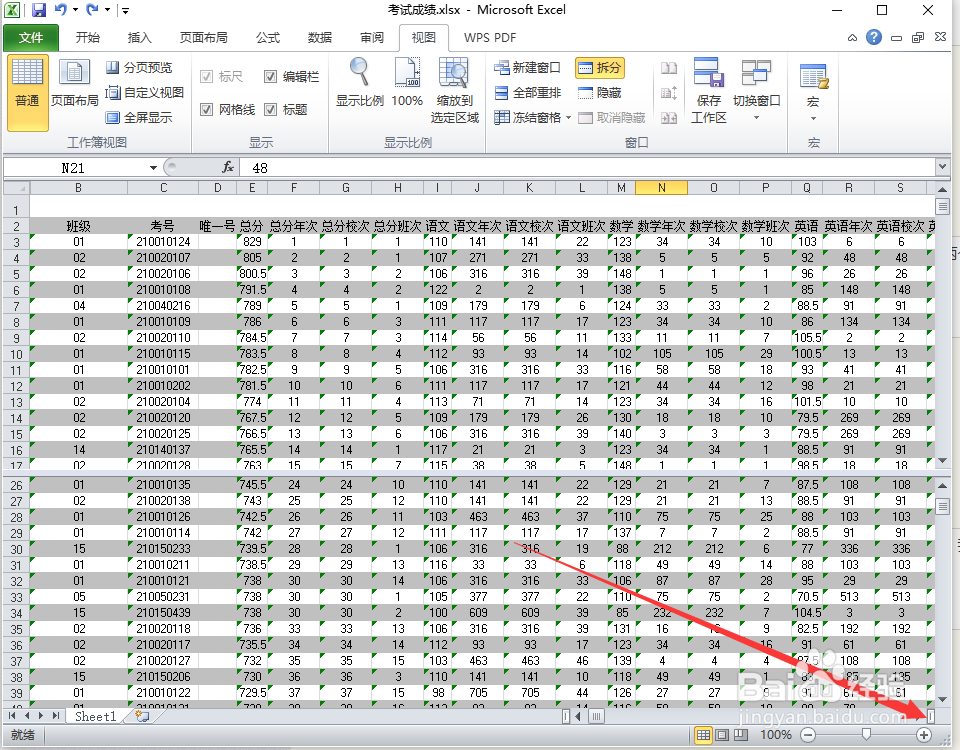Activate 全屏显示 full screen view
The height and width of the screenshot is (750, 960).
coord(139,117)
